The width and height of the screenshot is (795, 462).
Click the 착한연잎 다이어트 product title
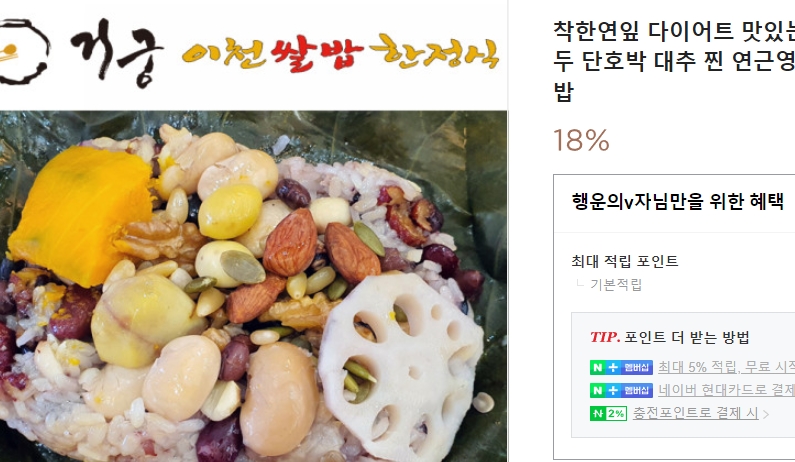coord(674,61)
